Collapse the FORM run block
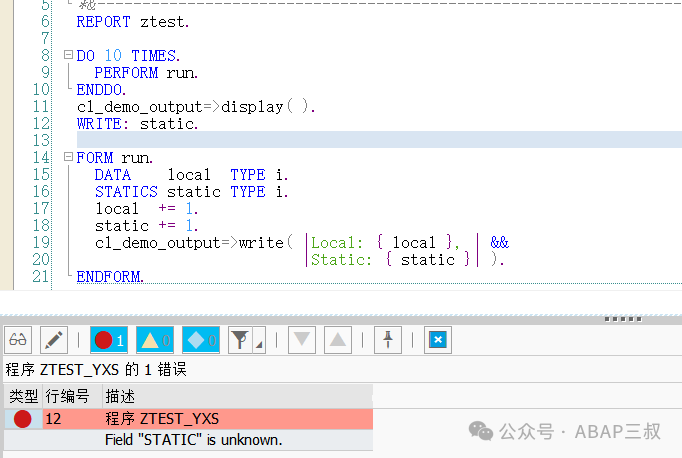682x458 pixels. point(68,157)
